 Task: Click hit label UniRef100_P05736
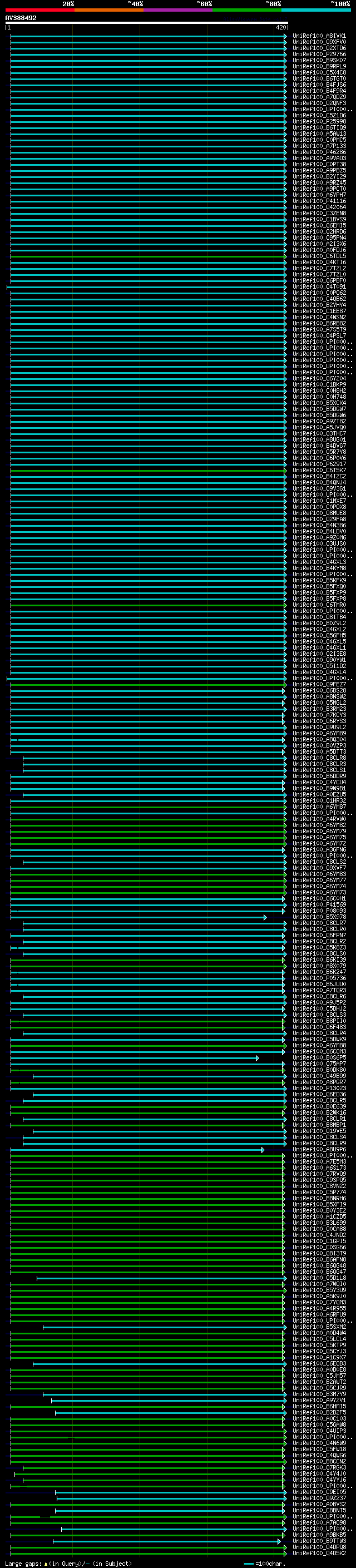click(319, 978)
